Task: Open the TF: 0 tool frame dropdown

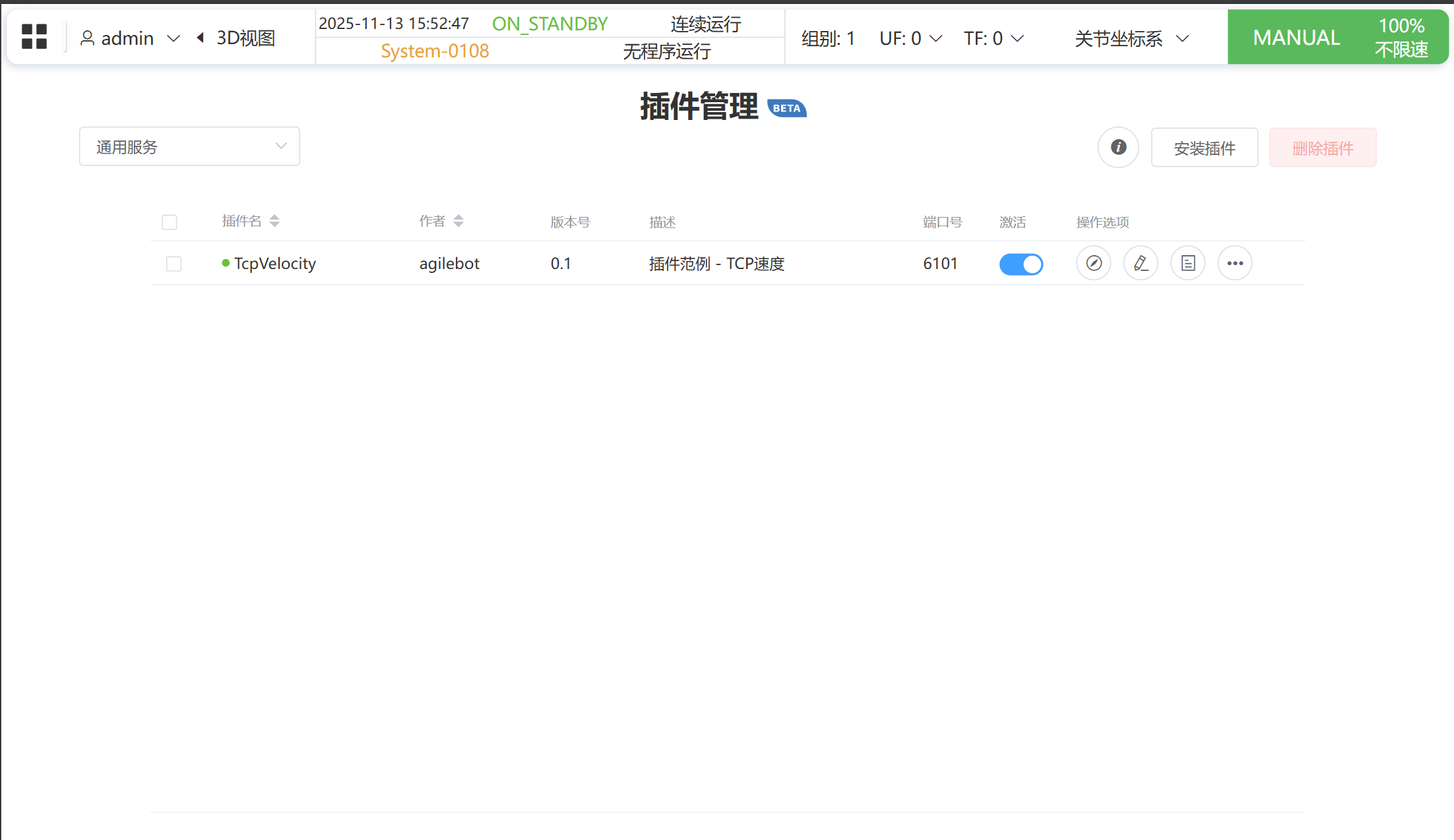Action: (994, 38)
